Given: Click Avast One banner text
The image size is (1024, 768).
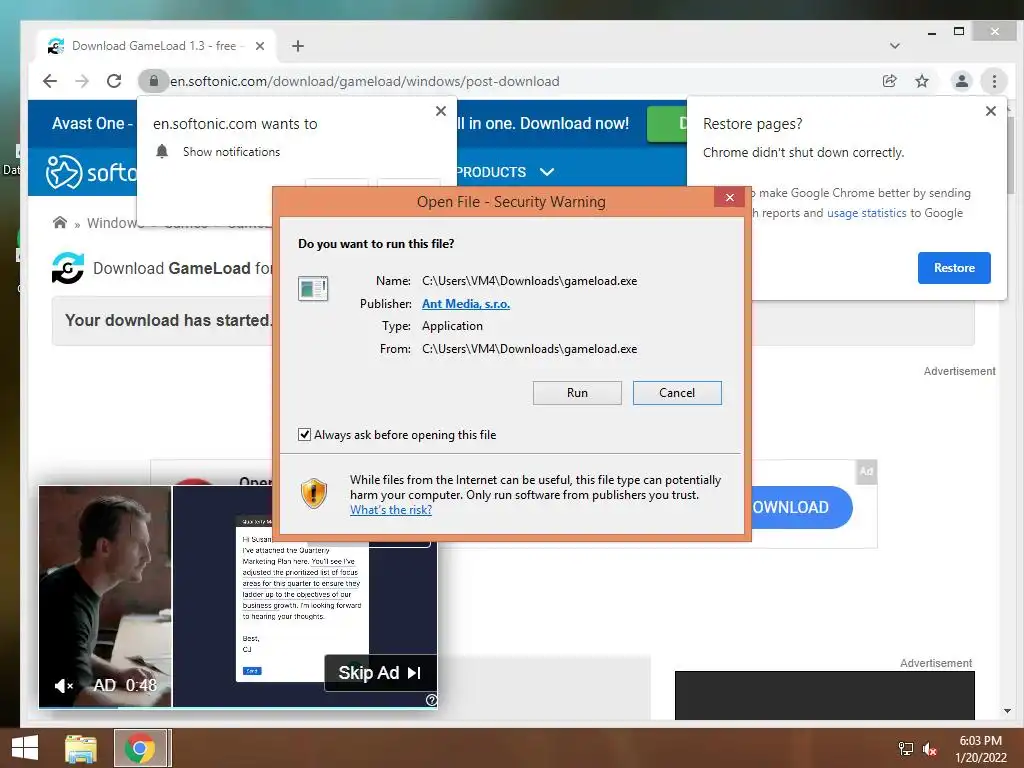Looking at the screenshot, I should point(92,123).
